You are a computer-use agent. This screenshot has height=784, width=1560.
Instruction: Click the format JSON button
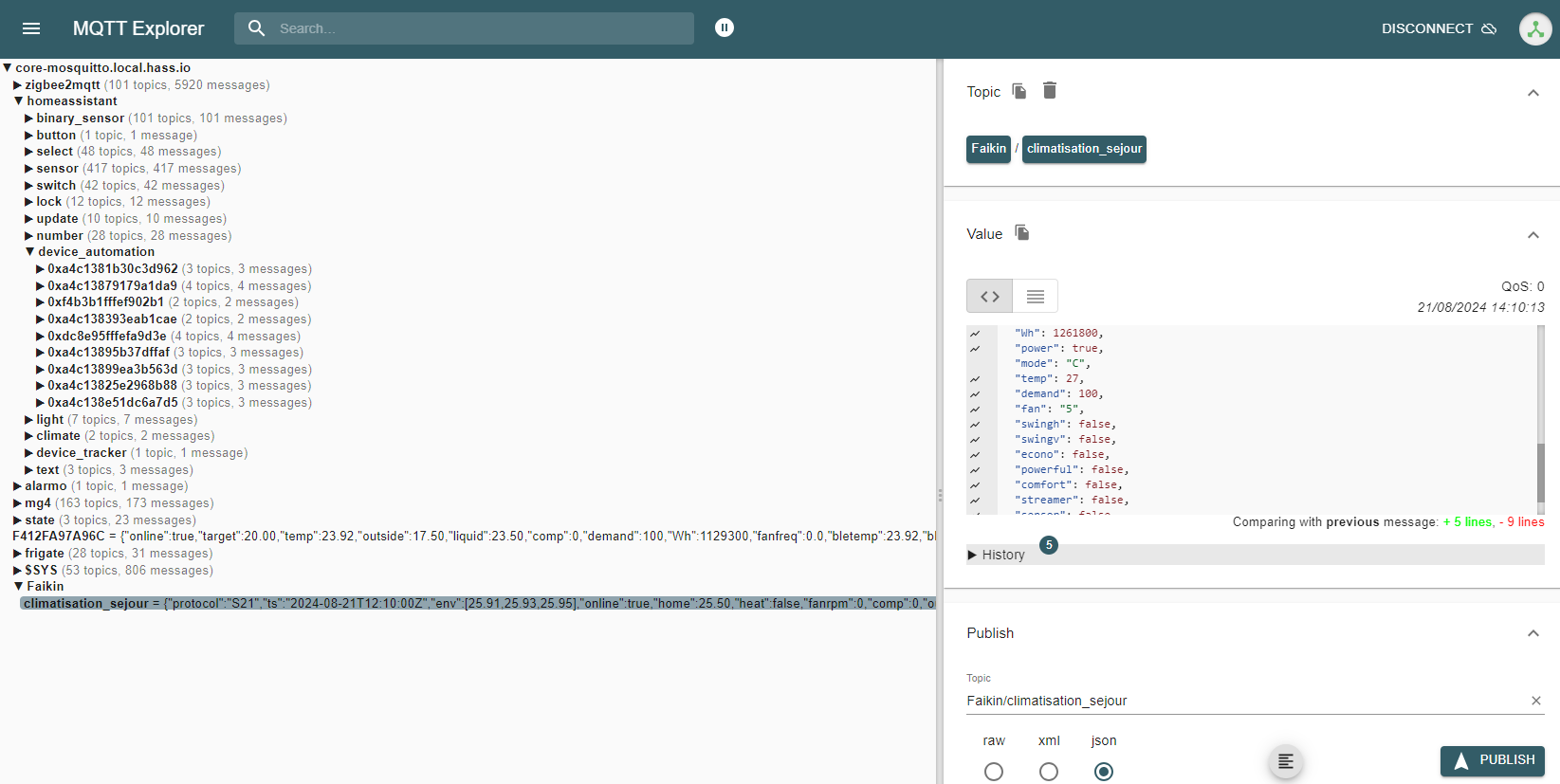point(1286,761)
